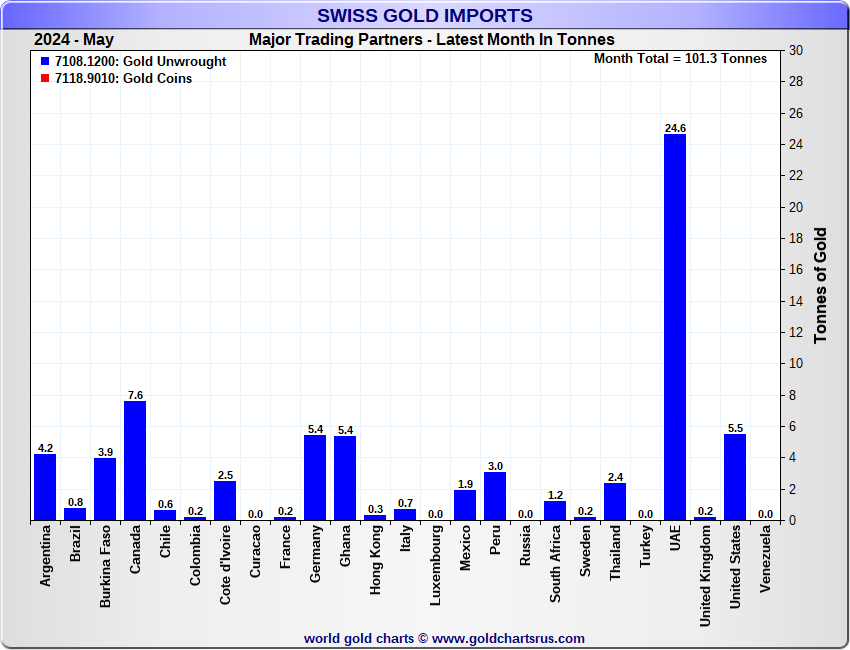This screenshot has height=650, width=850.
Task: Click the Month Total 101.3 Tonnes text
Action: click(x=680, y=59)
